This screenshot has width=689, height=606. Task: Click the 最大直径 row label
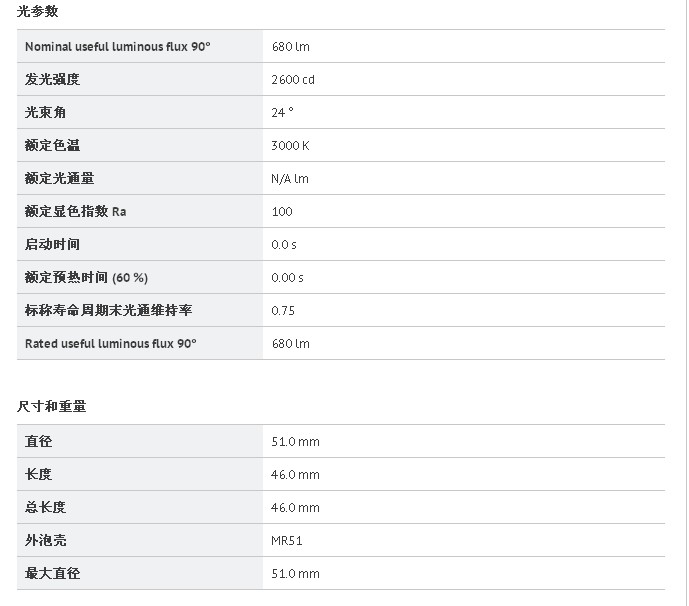point(52,573)
